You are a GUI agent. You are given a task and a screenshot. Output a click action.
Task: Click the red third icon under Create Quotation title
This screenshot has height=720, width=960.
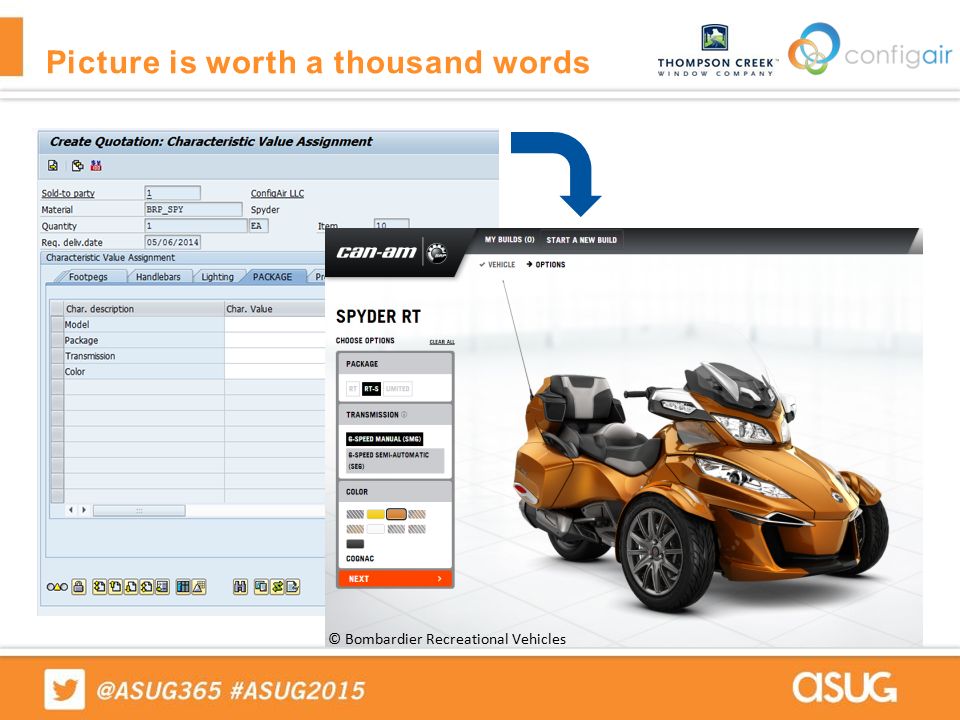tap(96, 165)
